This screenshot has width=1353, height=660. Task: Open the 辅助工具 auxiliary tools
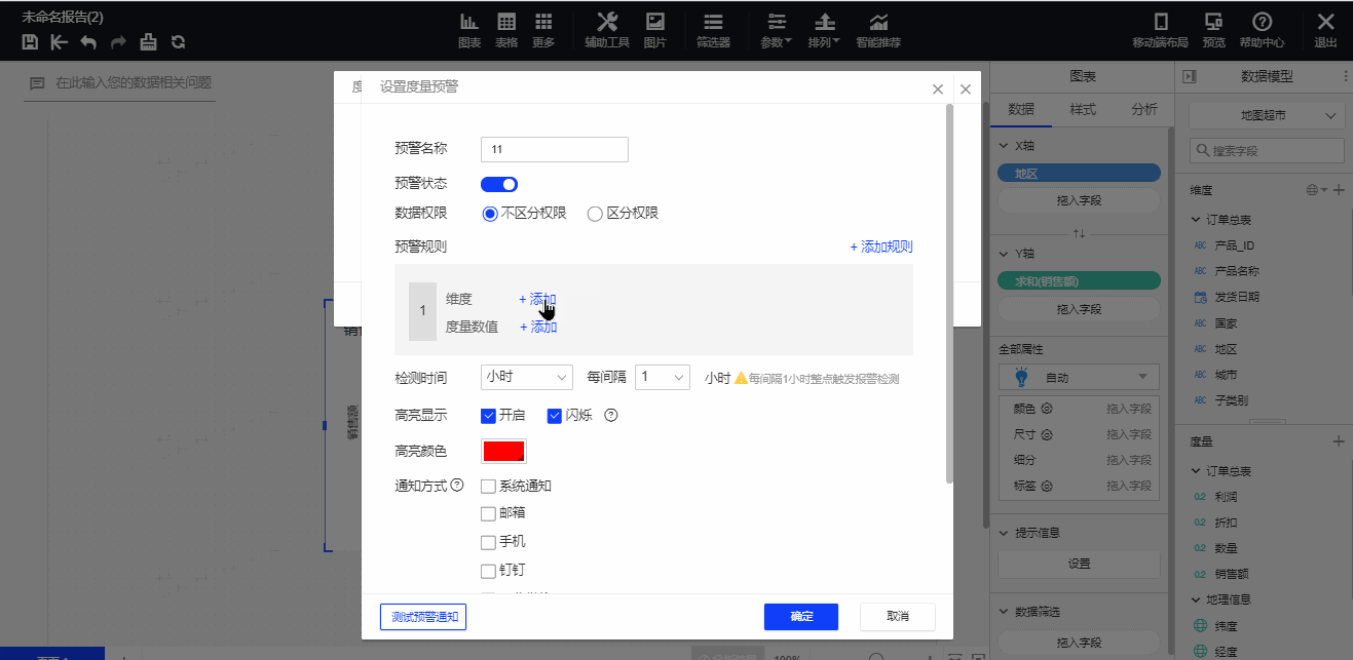point(607,30)
